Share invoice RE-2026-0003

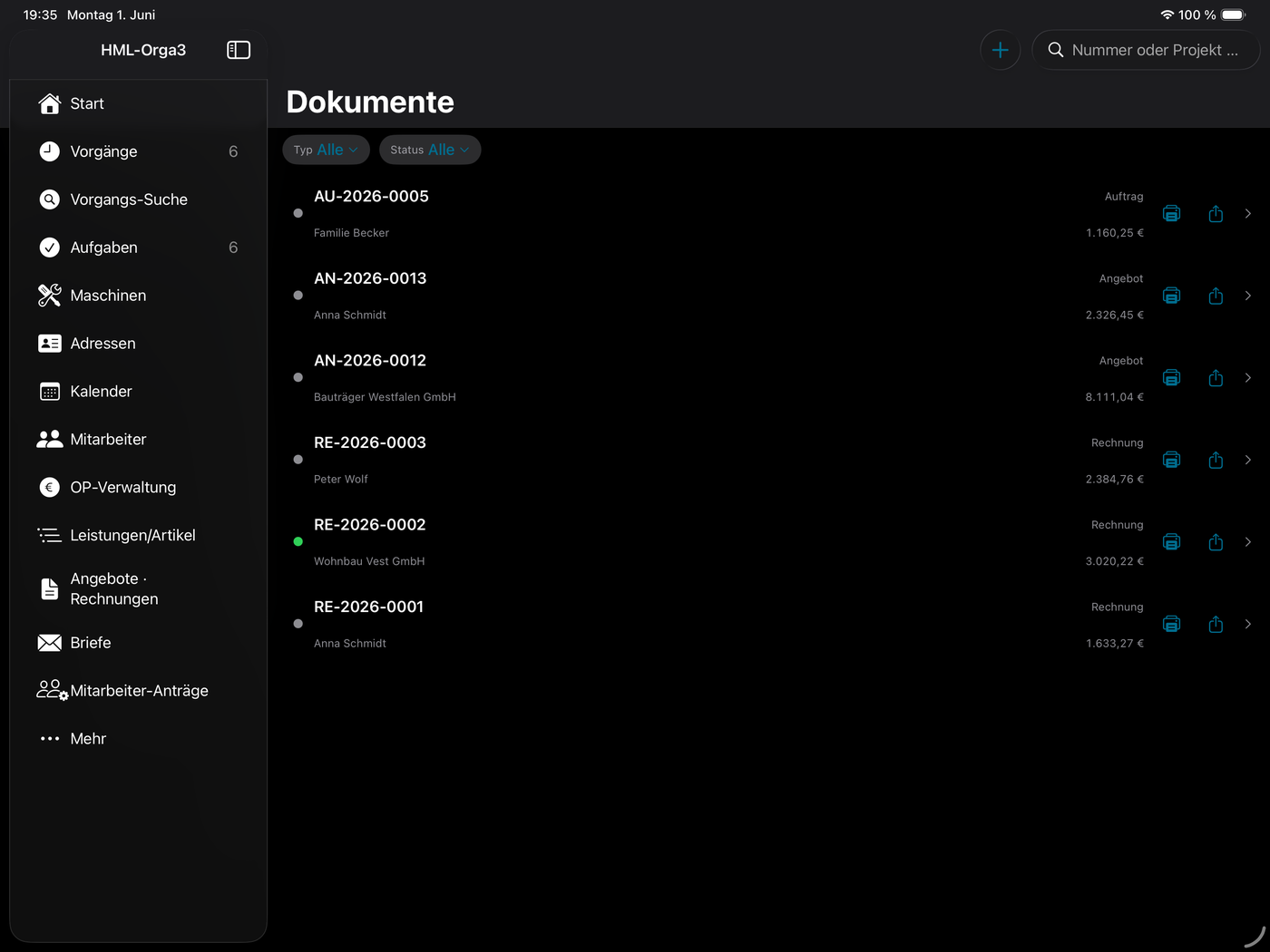(x=1216, y=460)
